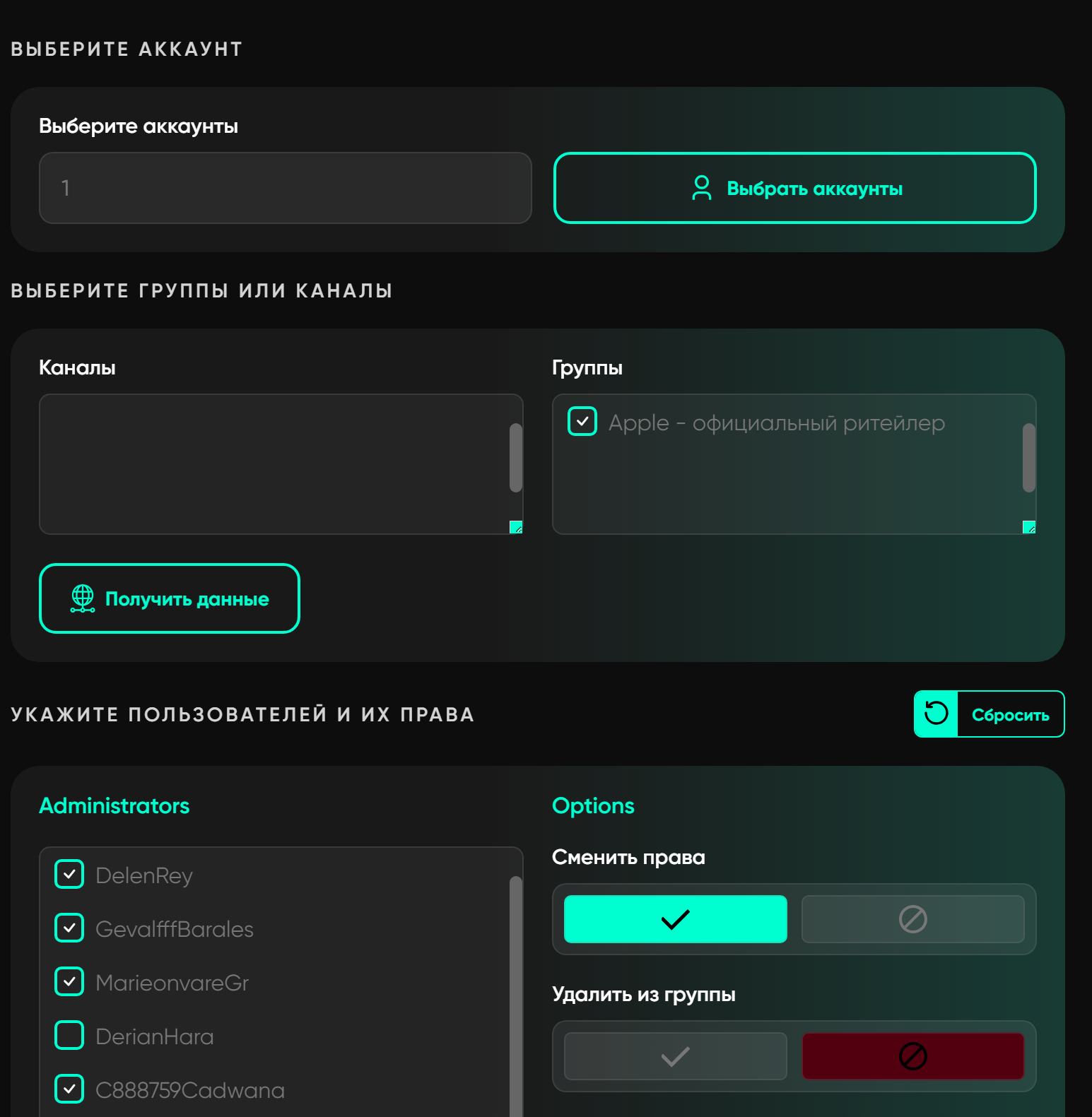Uncheck the DelenRey administrator

pyautogui.click(x=69, y=875)
